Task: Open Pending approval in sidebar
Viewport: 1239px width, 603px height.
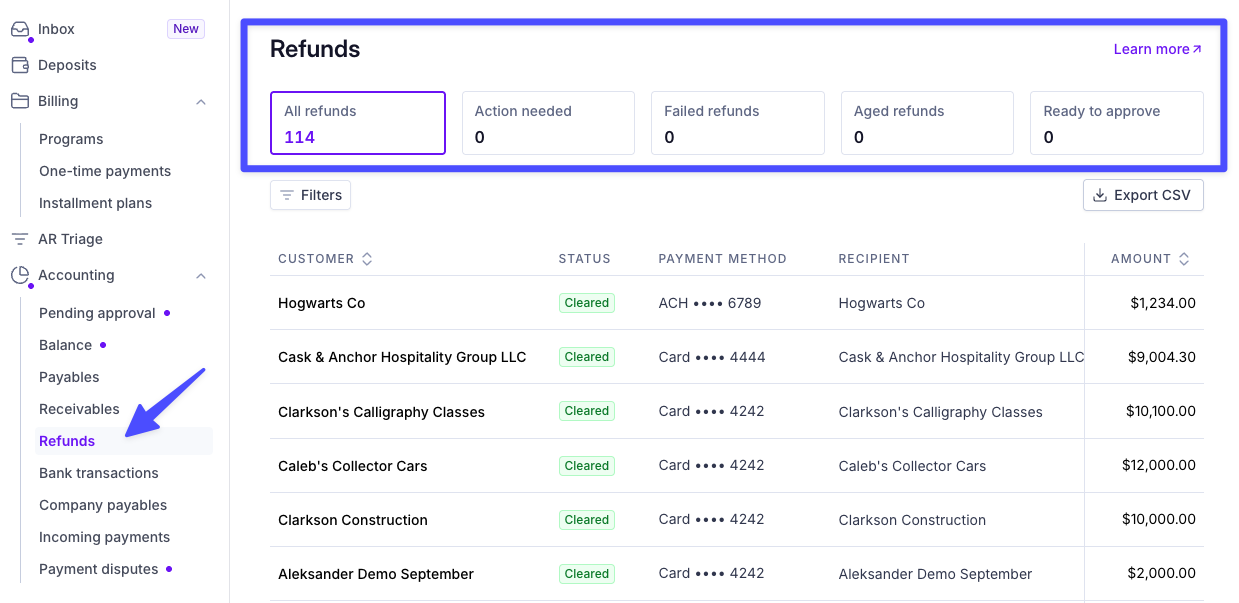Action: coord(97,313)
